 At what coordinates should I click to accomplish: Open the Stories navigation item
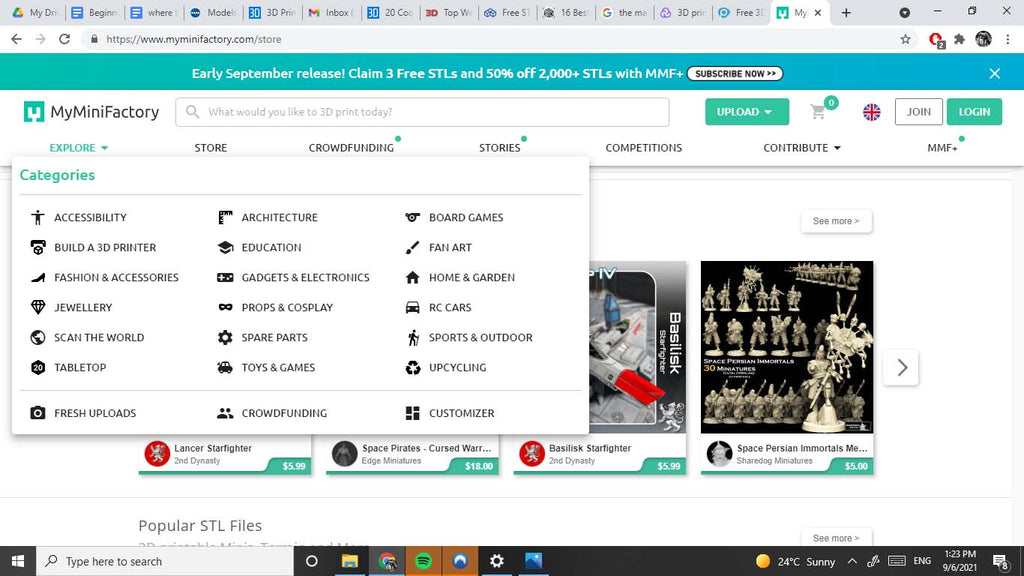(x=500, y=148)
